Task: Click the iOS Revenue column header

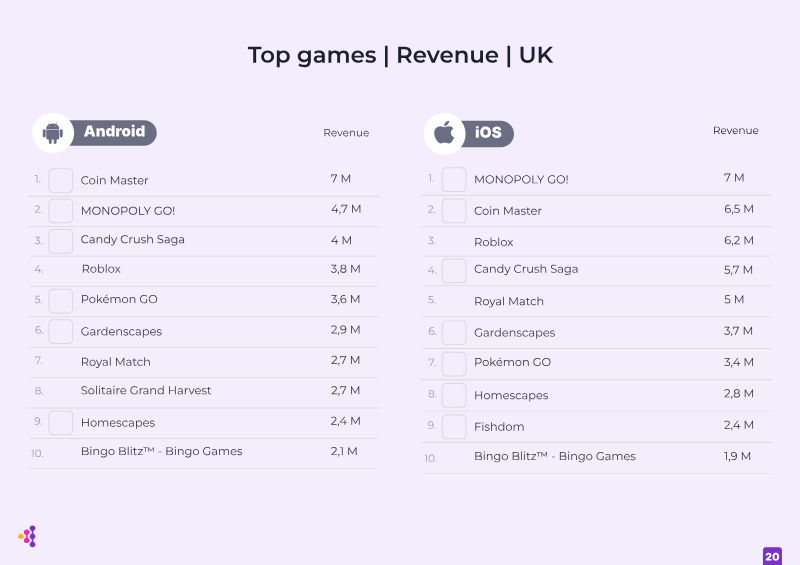Action: click(735, 131)
